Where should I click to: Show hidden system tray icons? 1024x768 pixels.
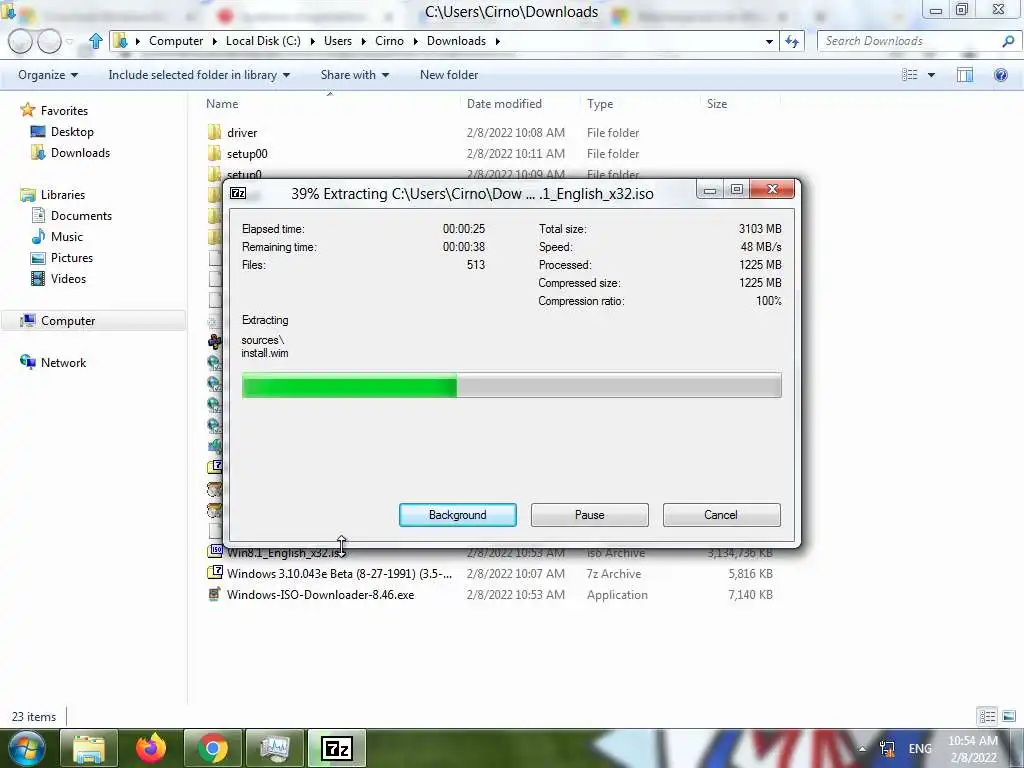[862, 749]
